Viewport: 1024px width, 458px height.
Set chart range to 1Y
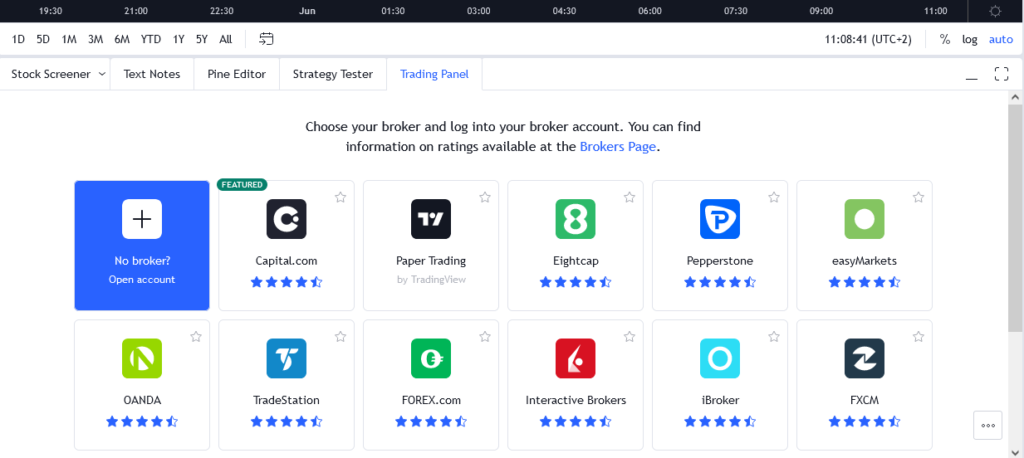(178, 39)
